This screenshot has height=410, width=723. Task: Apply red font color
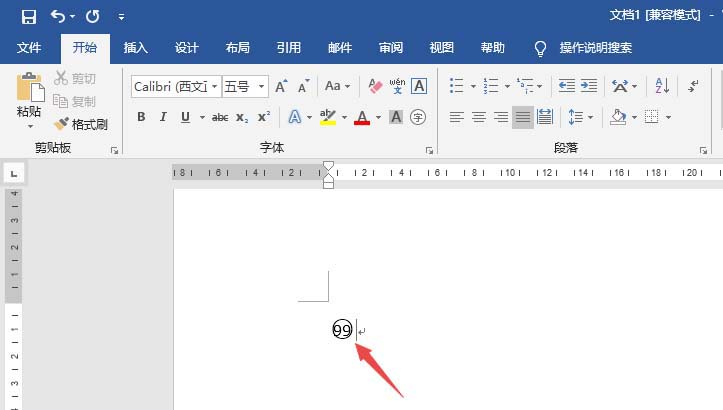(x=362, y=117)
